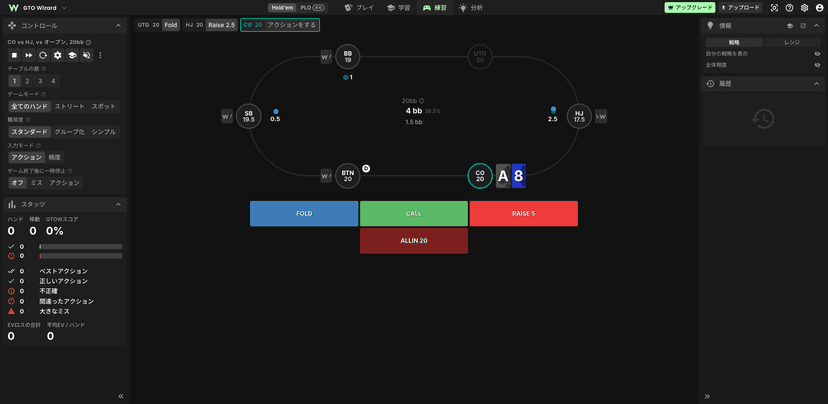Click info icon next to テーブルの数
The image size is (828, 404).
[43, 69]
